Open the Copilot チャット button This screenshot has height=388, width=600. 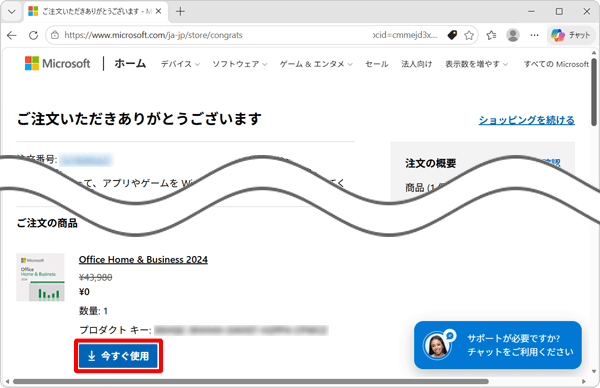pyautogui.click(x=571, y=35)
